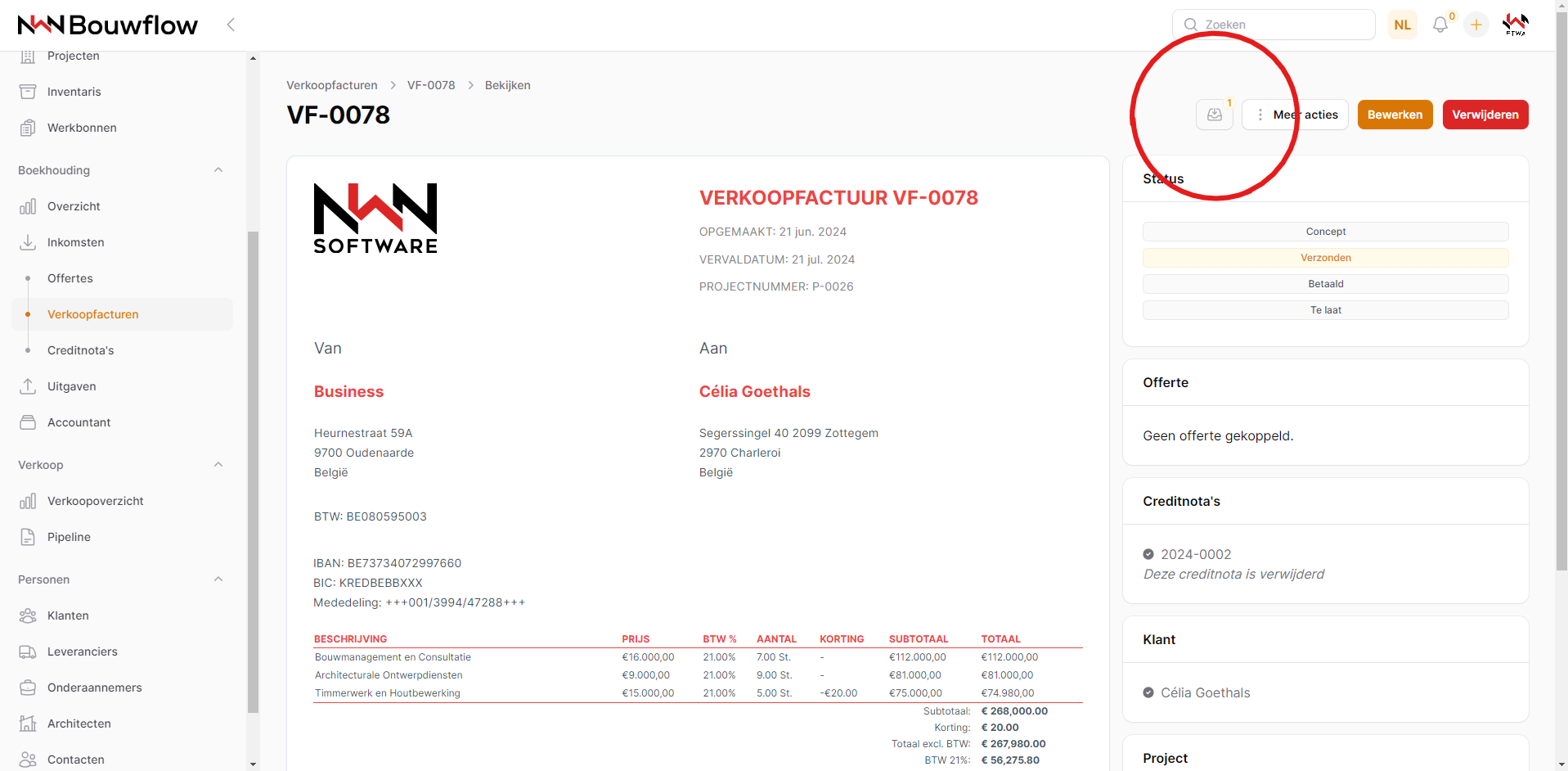Open the inbox tray icon beside Meer acties
This screenshot has width=1568, height=771.
1215,115
